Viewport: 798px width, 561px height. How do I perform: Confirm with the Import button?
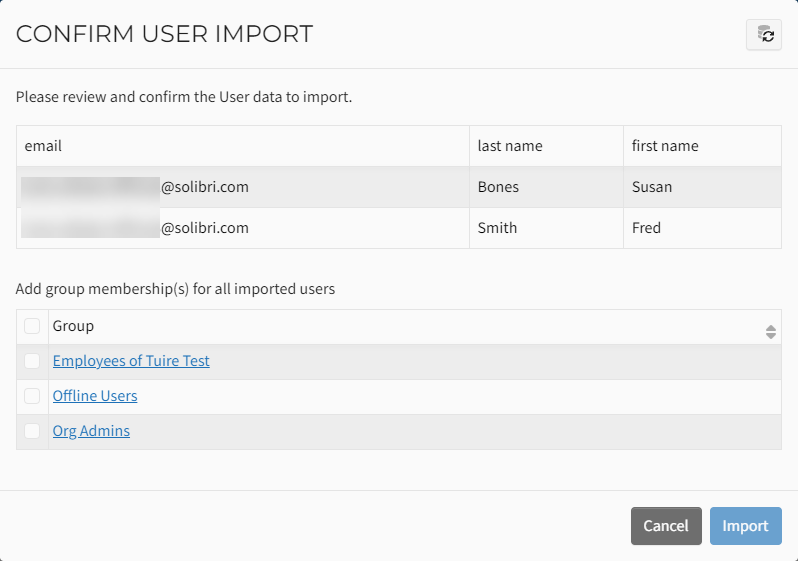(x=746, y=526)
